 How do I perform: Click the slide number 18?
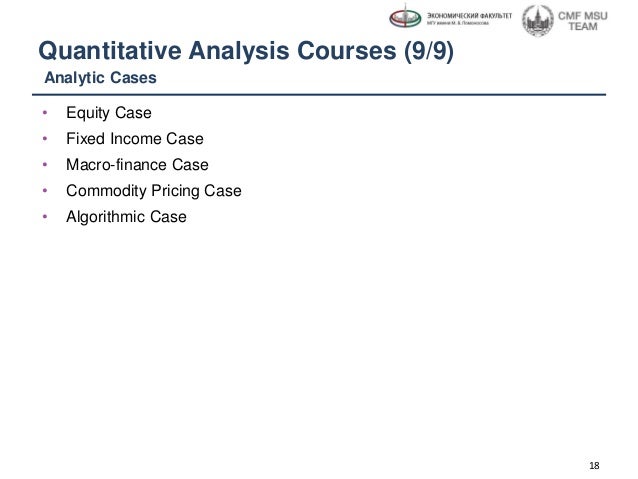pyautogui.click(x=594, y=466)
